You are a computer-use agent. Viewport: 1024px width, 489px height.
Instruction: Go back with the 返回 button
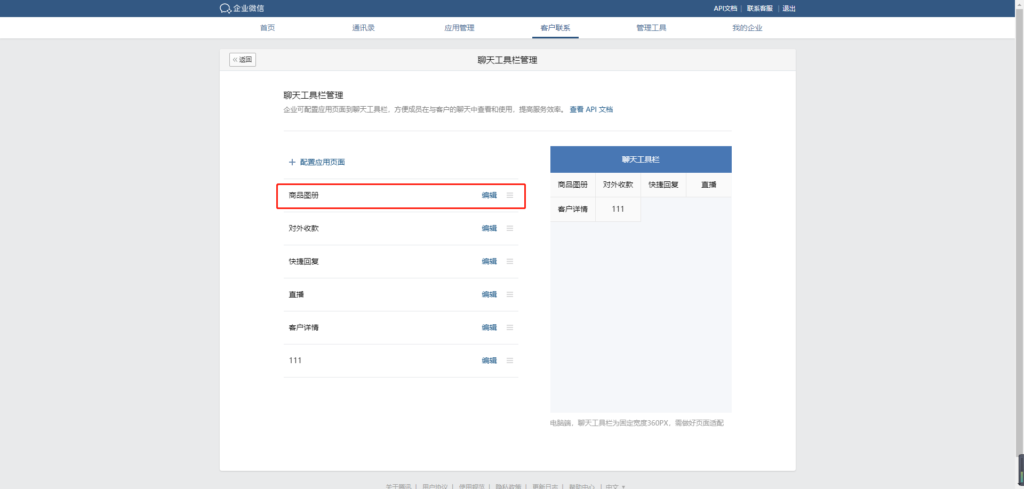pos(242,59)
